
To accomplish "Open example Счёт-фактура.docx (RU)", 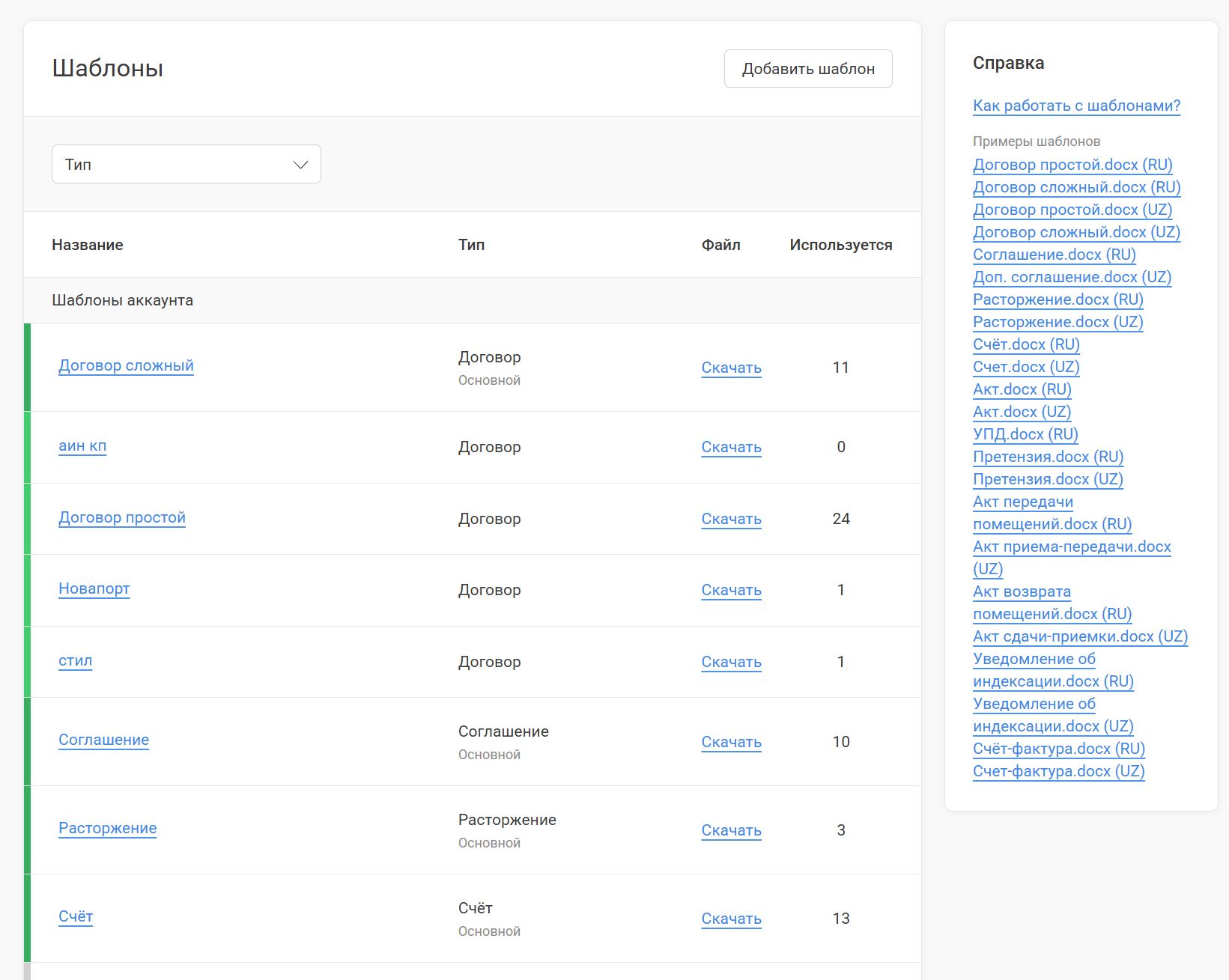I will click(1059, 749).
